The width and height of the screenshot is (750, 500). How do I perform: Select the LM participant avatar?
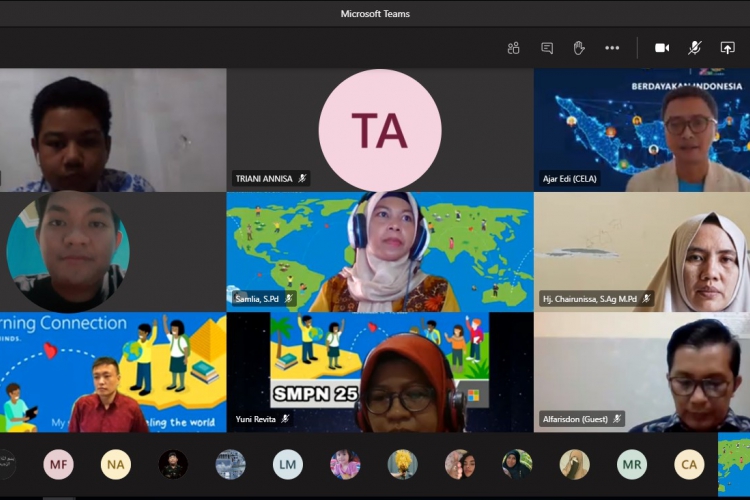click(288, 464)
